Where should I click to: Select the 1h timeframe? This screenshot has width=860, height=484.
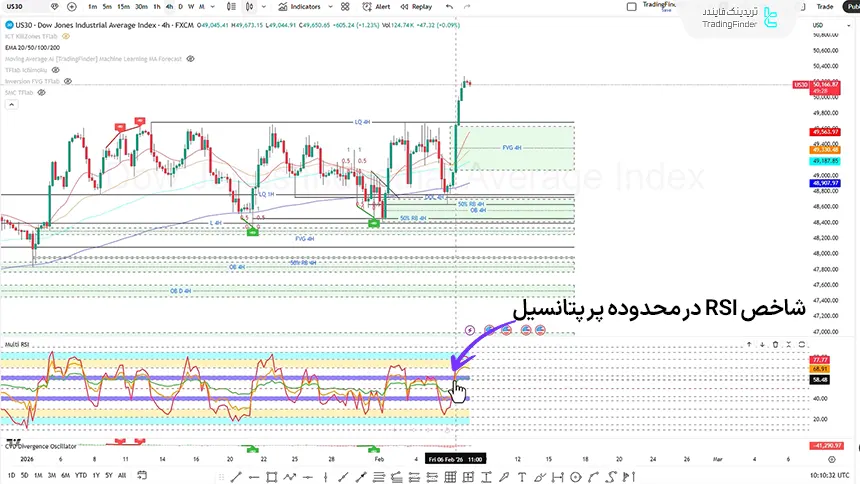pyautogui.click(x=157, y=7)
